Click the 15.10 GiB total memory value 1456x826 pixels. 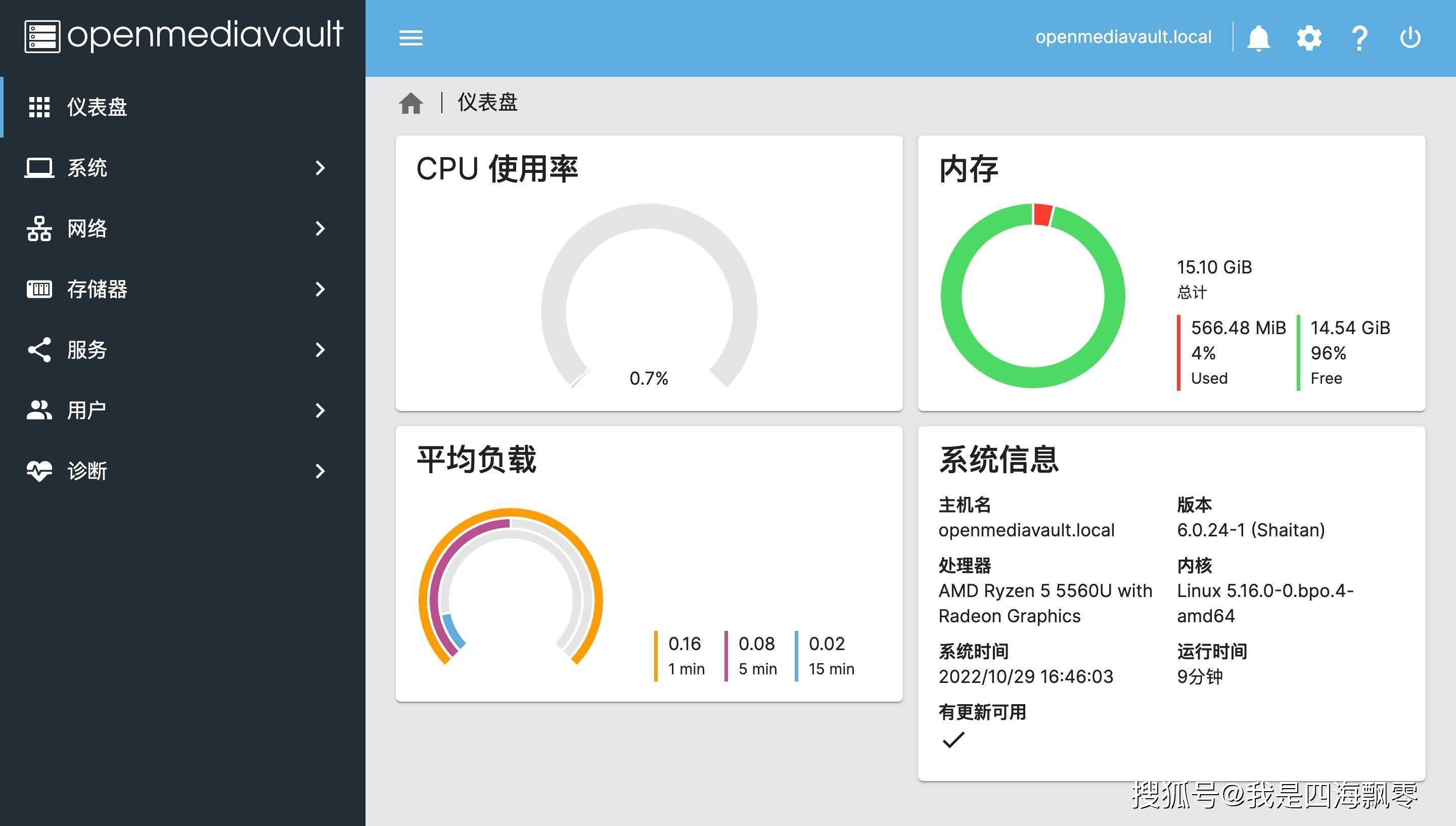click(1214, 267)
